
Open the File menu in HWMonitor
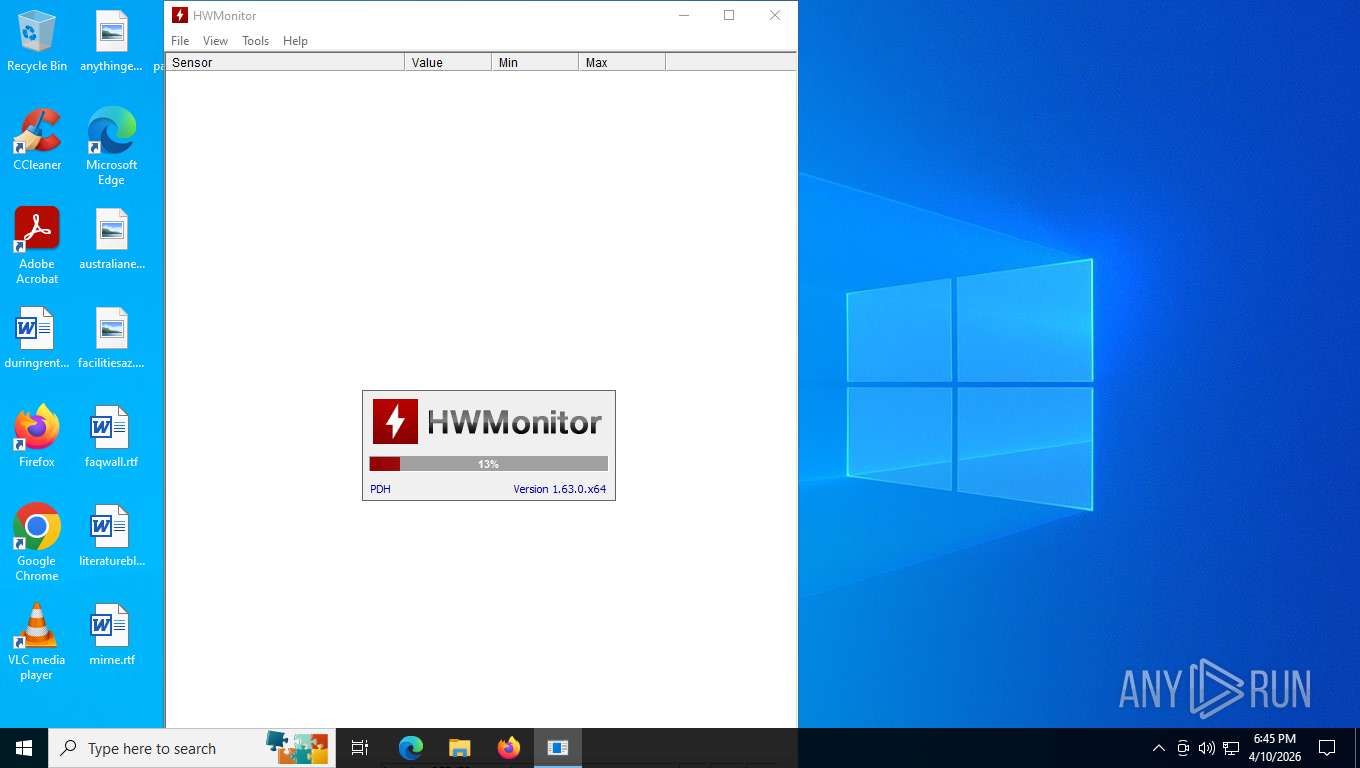click(180, 41)
